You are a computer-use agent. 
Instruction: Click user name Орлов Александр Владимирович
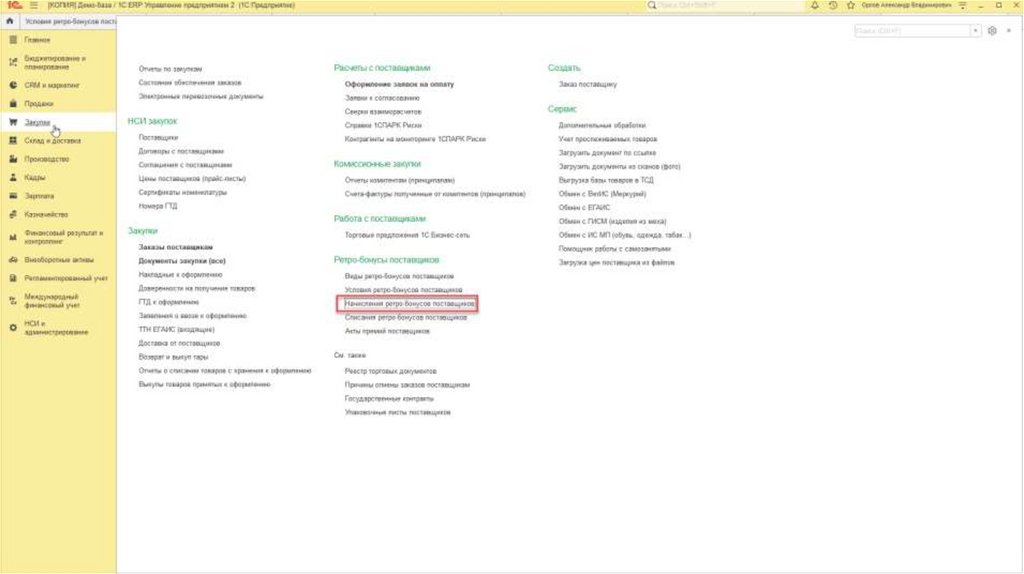click(906, 5)
